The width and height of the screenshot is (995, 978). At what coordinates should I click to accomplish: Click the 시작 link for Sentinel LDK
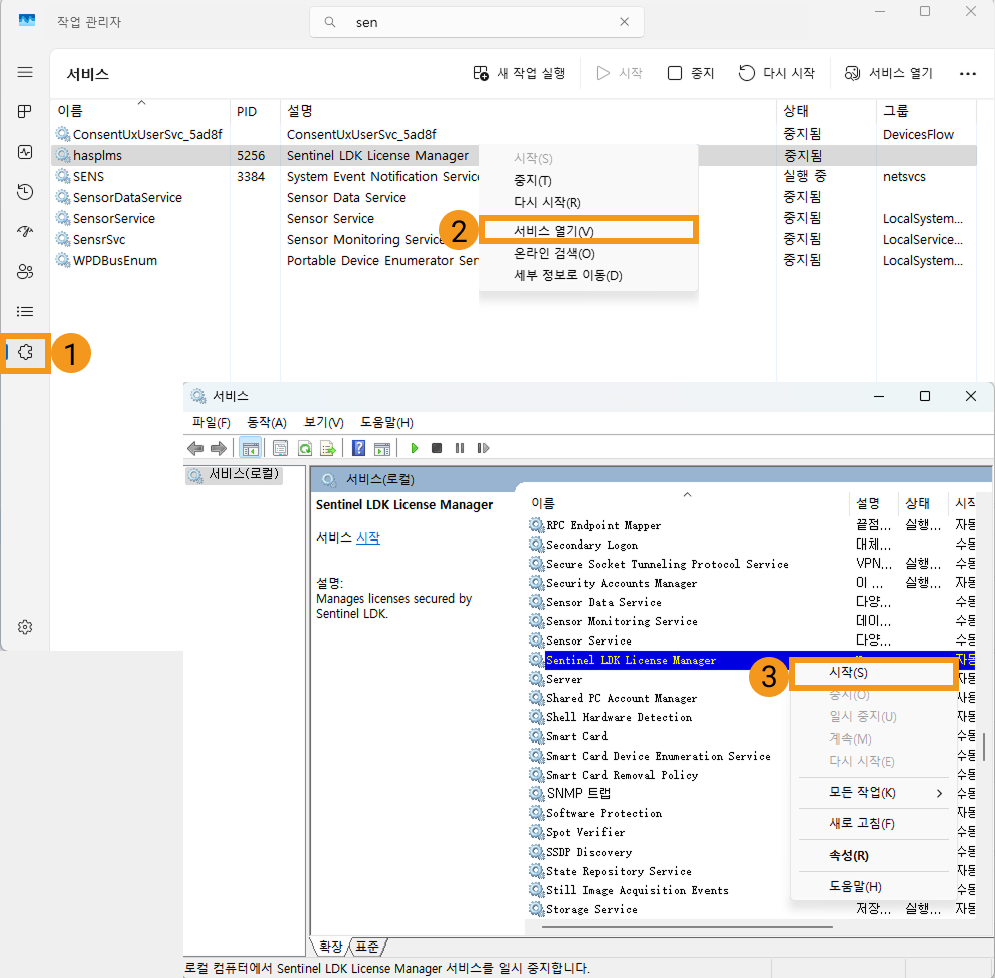[x=368, y=538]
